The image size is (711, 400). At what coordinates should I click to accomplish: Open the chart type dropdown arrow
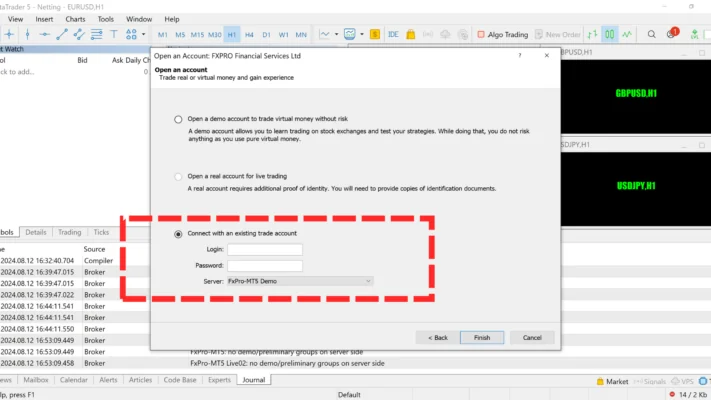tap(337, 34)
